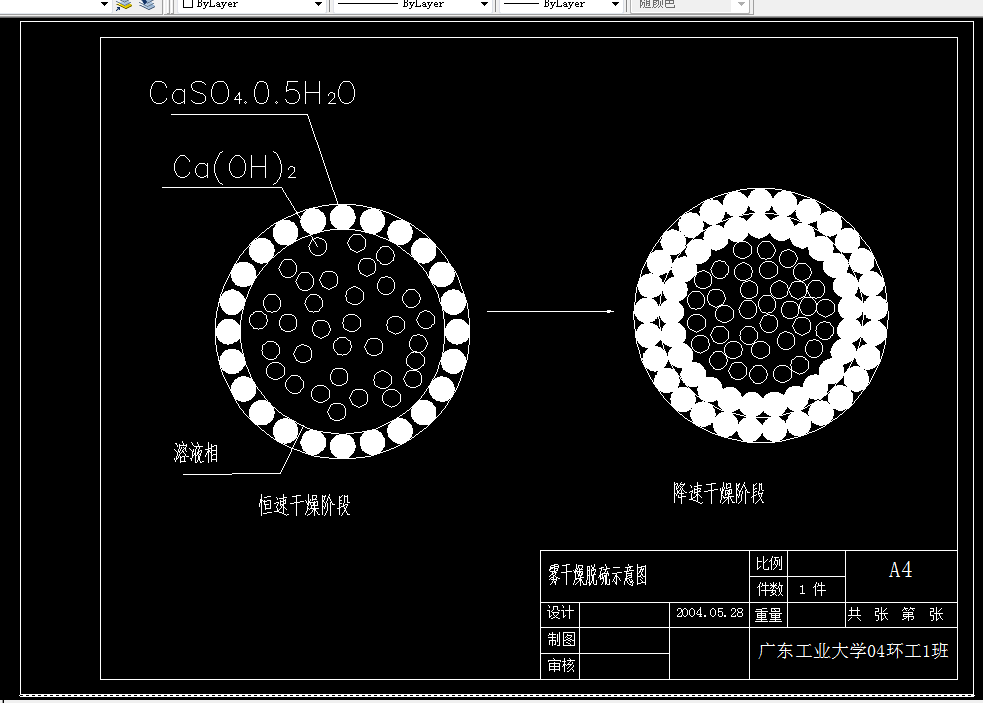Image resolution: width=983 pixels, height=703 pixels.
Task: Select the 溶液相 label text
Action: (x=196, y=453)
